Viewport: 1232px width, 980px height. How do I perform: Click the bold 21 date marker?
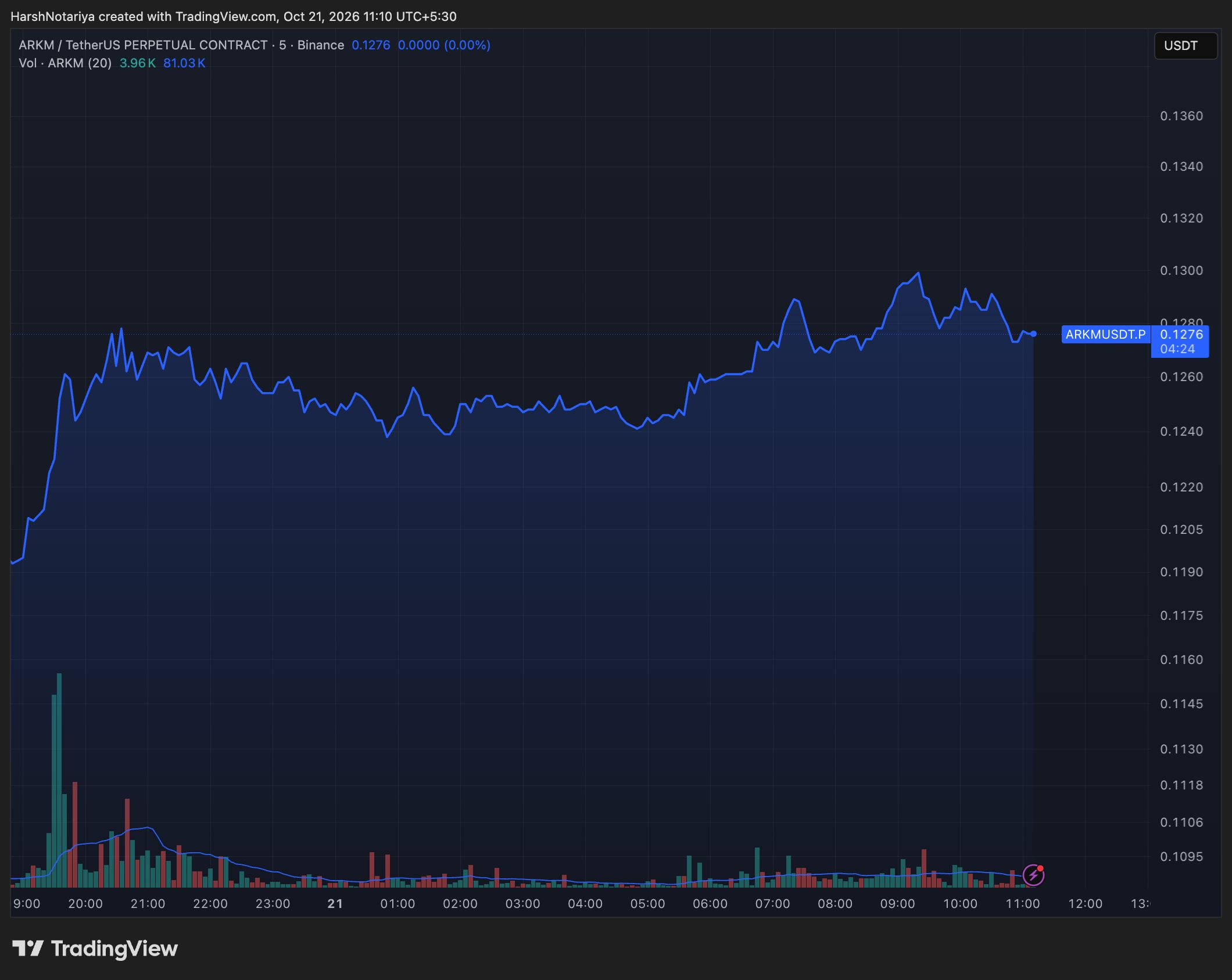[x=335, y=904]
